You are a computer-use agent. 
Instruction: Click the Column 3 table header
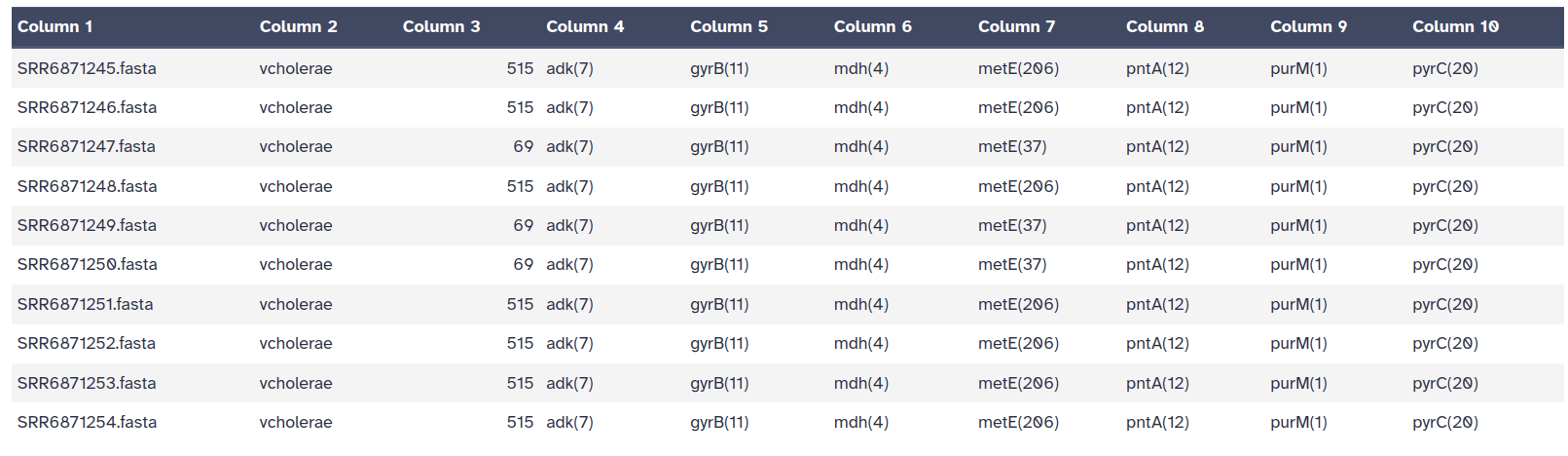(x=441, y=26)
